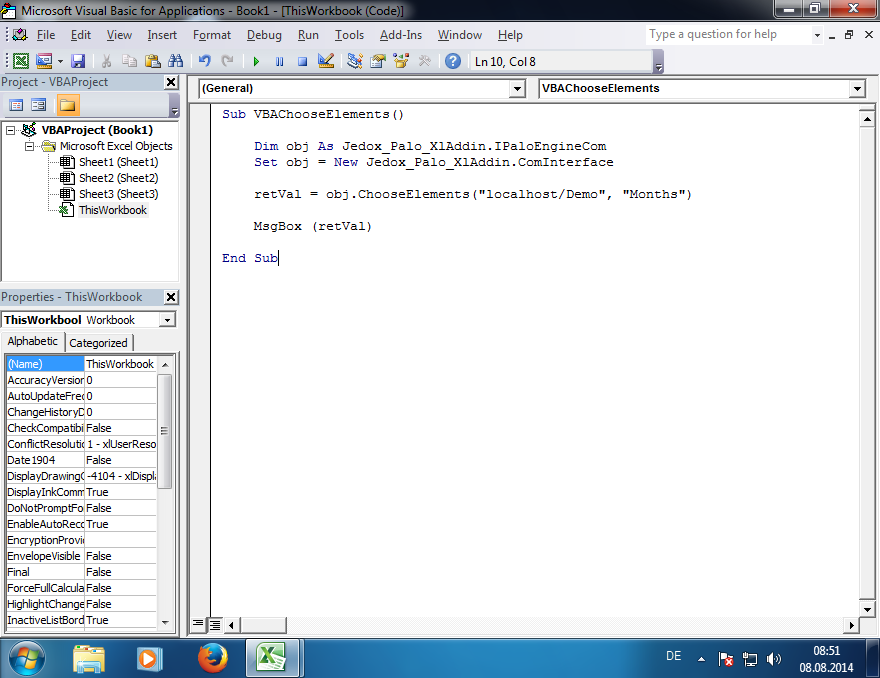Select Sheet2 (Sheet2) in the project tree

click(118, 178)
